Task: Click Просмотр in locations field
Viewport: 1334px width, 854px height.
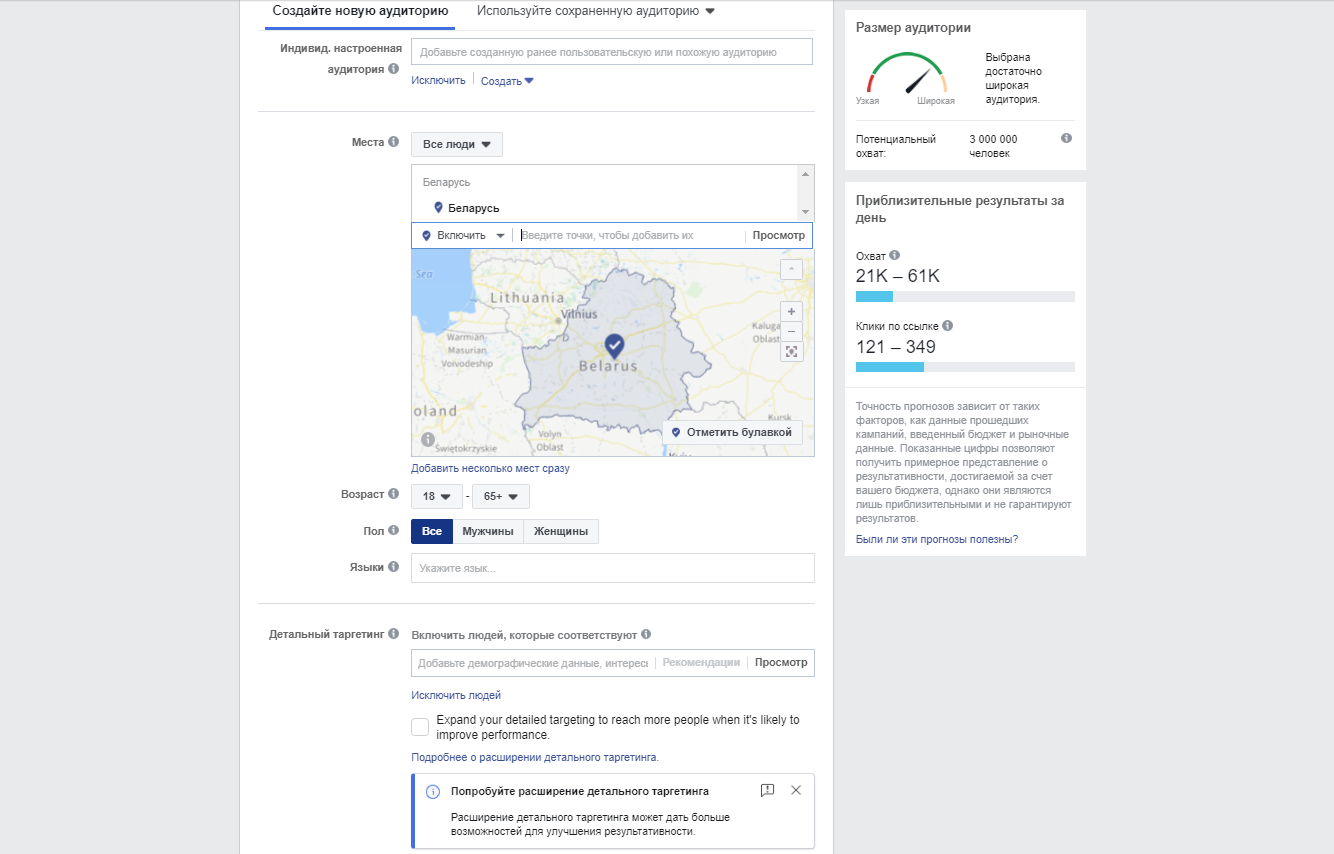Action: [x=779, y=235]
